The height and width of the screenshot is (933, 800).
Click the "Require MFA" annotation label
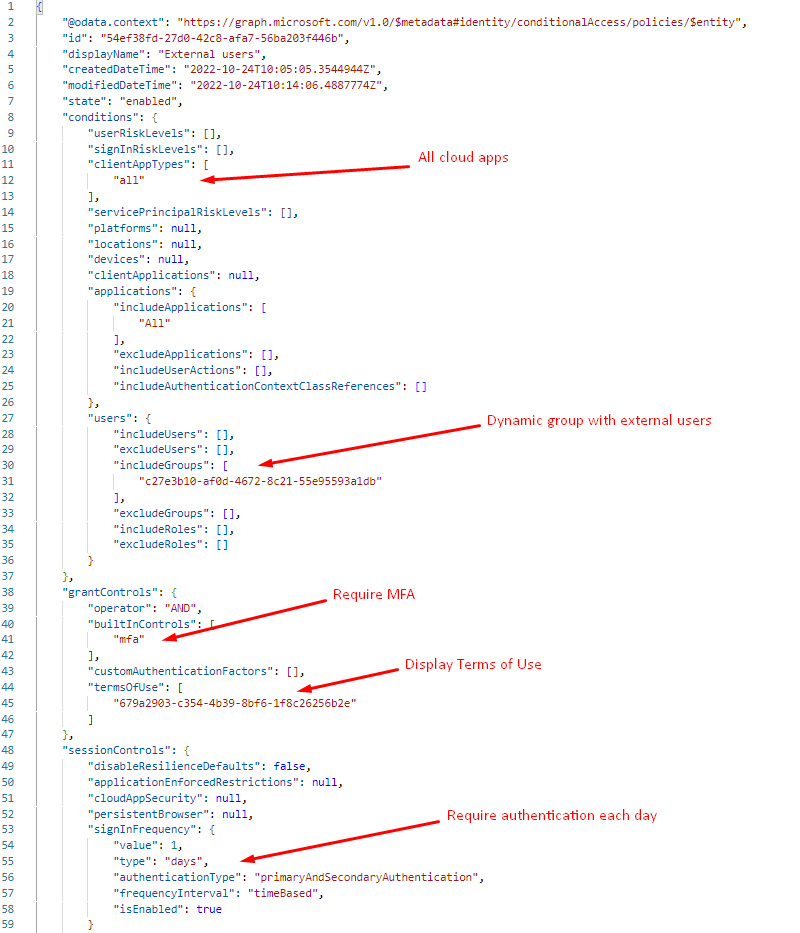(x=373, y=596)
